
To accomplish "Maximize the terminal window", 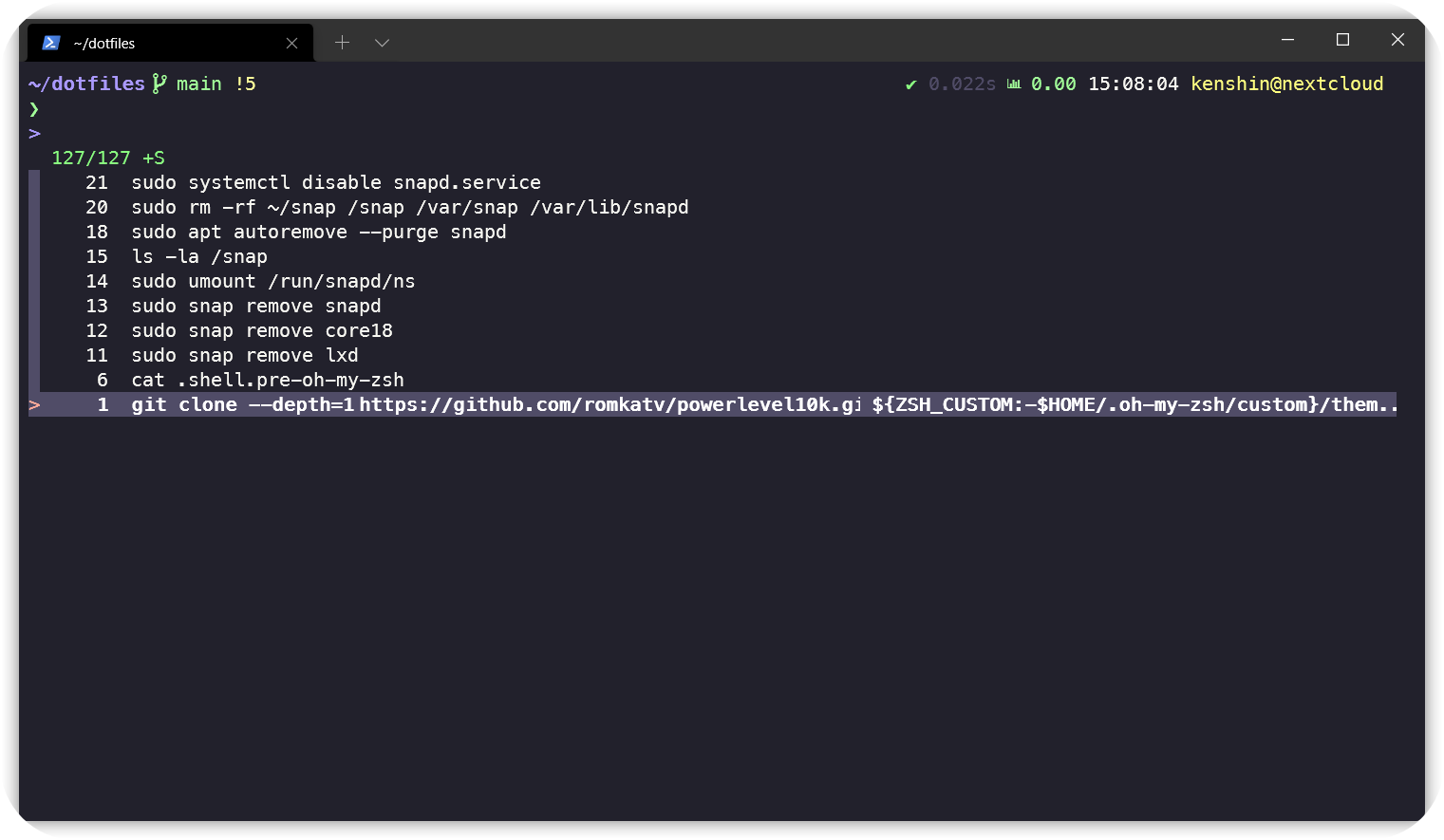I will [x=1342, y=40].
